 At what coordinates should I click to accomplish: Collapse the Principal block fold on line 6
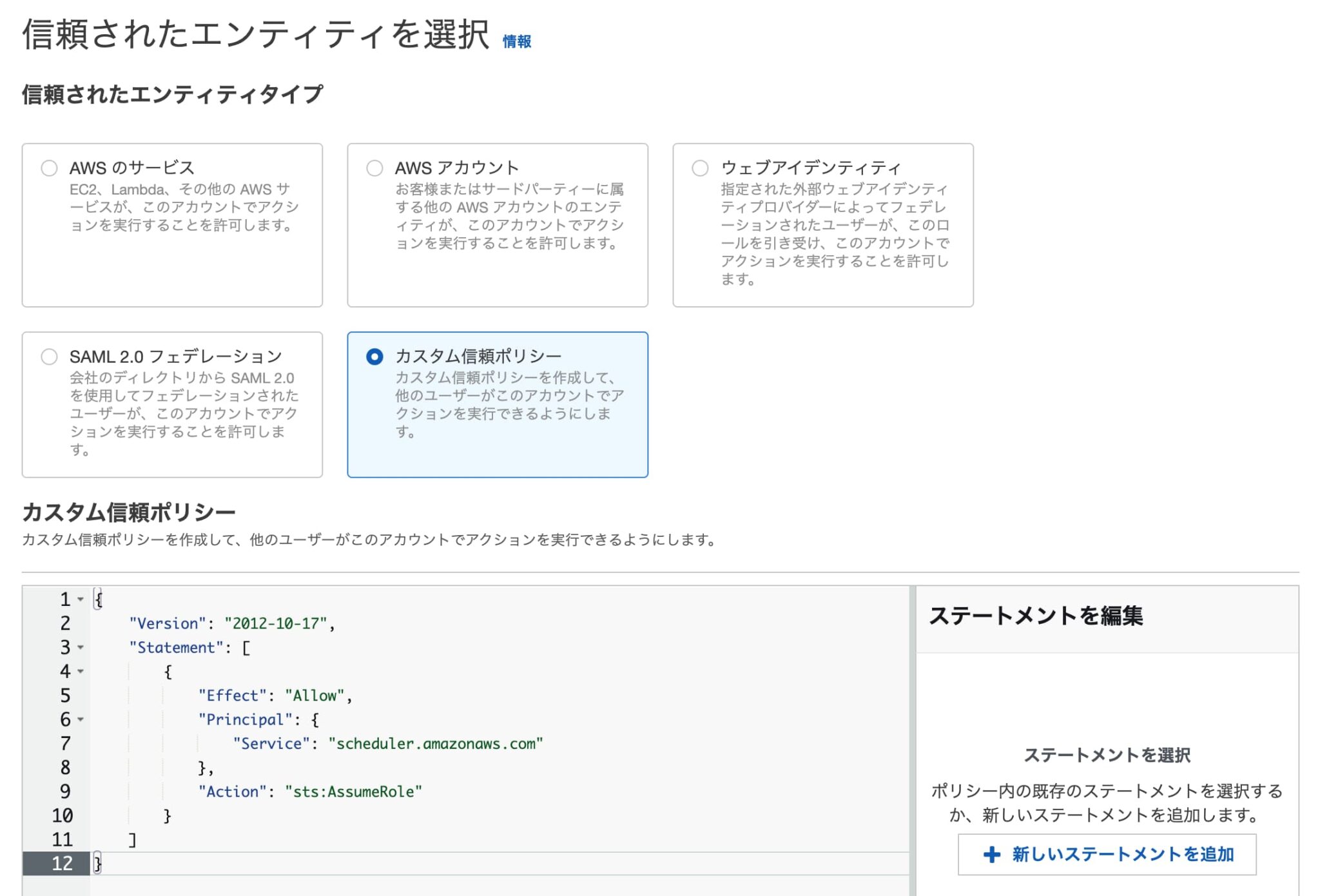[79, 719]
